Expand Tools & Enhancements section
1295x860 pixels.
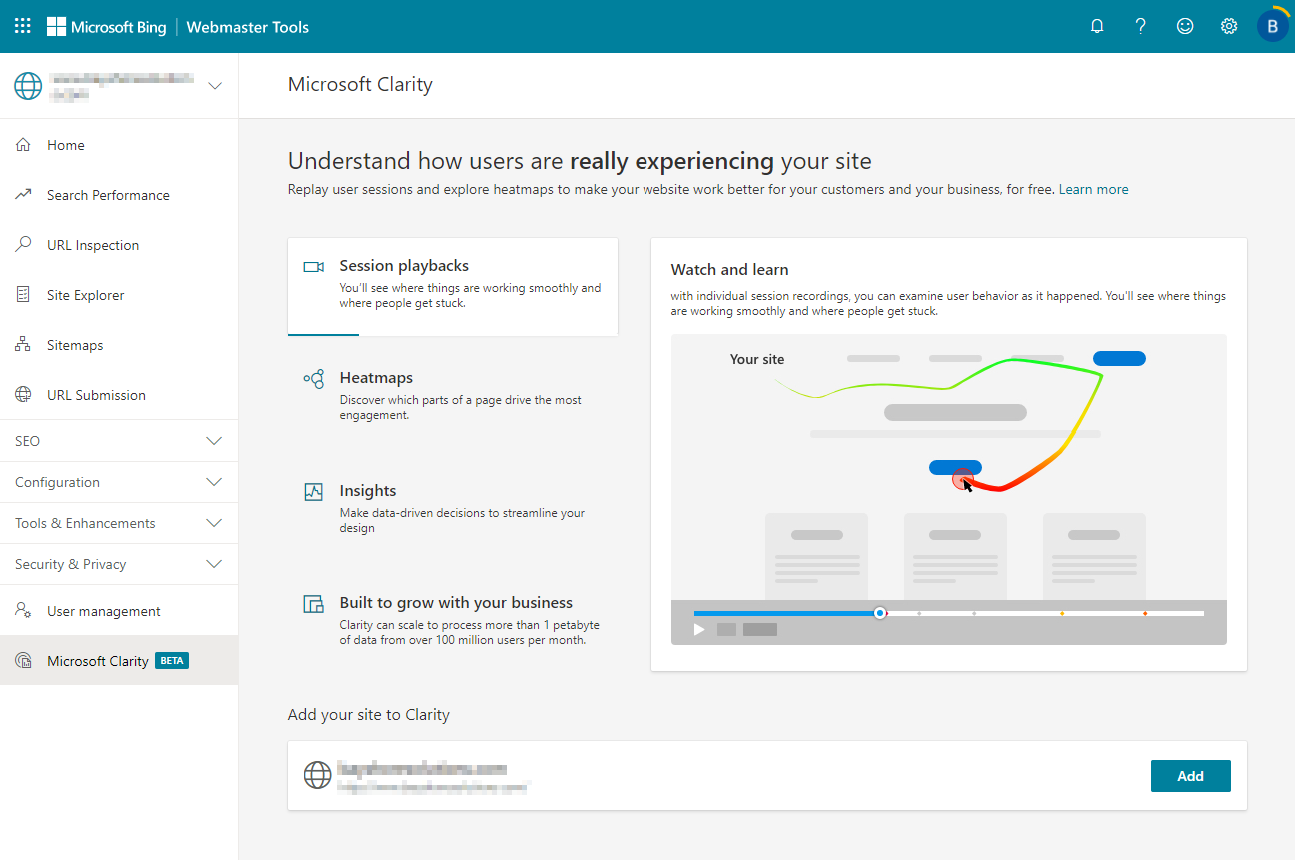pyautogui.click(x=213, y=523)
